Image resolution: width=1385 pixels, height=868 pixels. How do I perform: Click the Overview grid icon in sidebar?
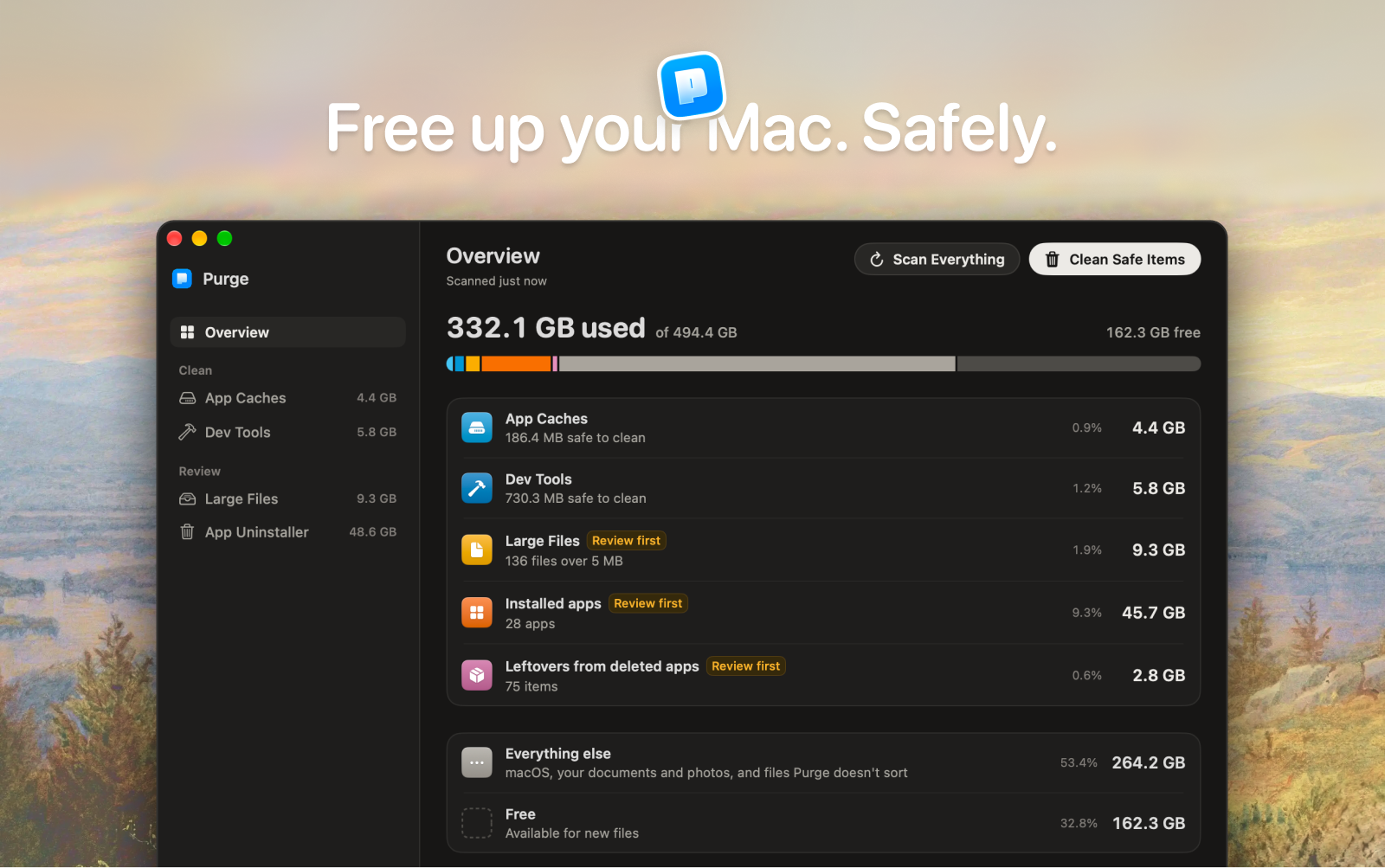(x=187, y=332)
